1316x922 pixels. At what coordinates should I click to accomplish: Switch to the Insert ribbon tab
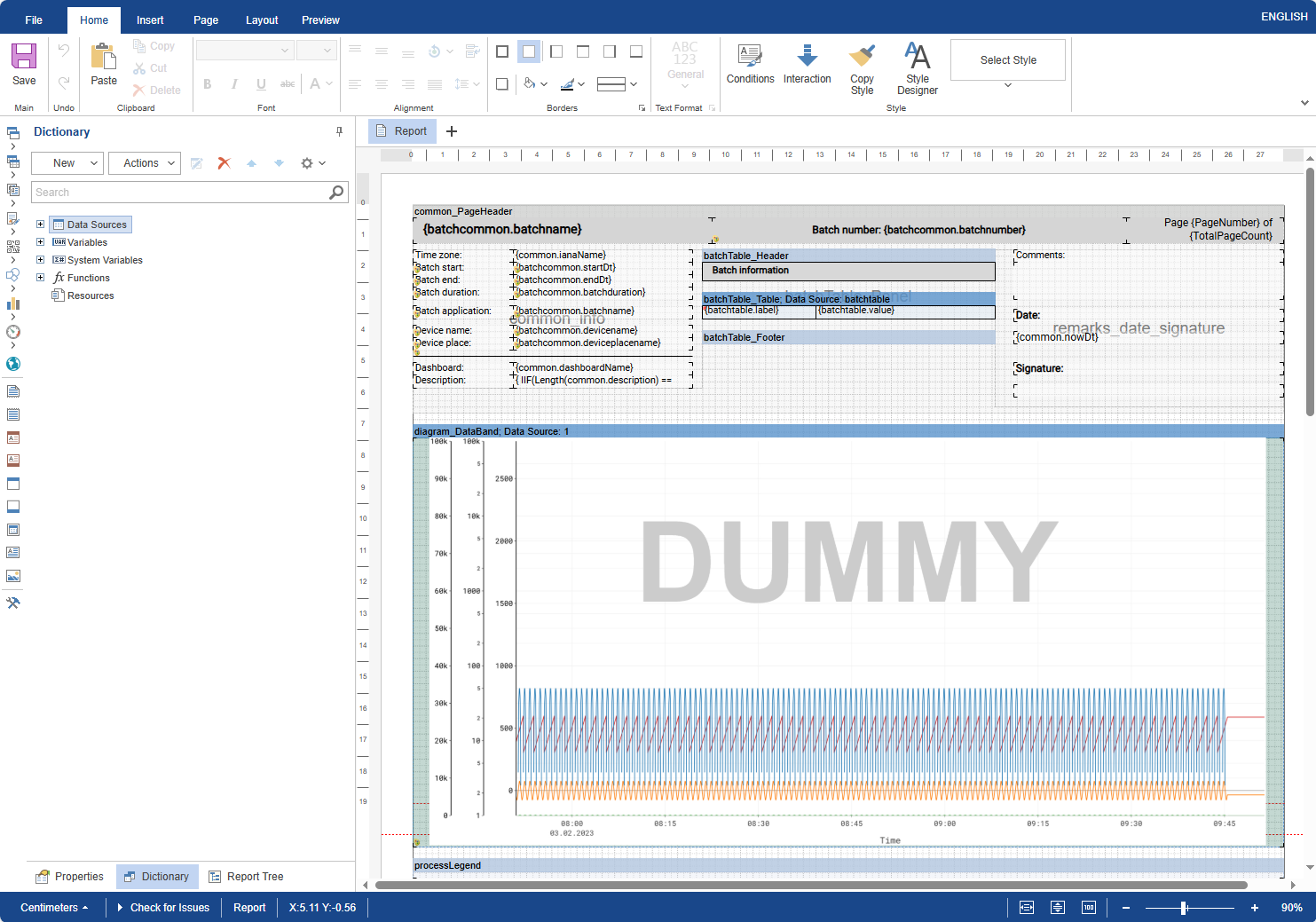pos(150,20)
